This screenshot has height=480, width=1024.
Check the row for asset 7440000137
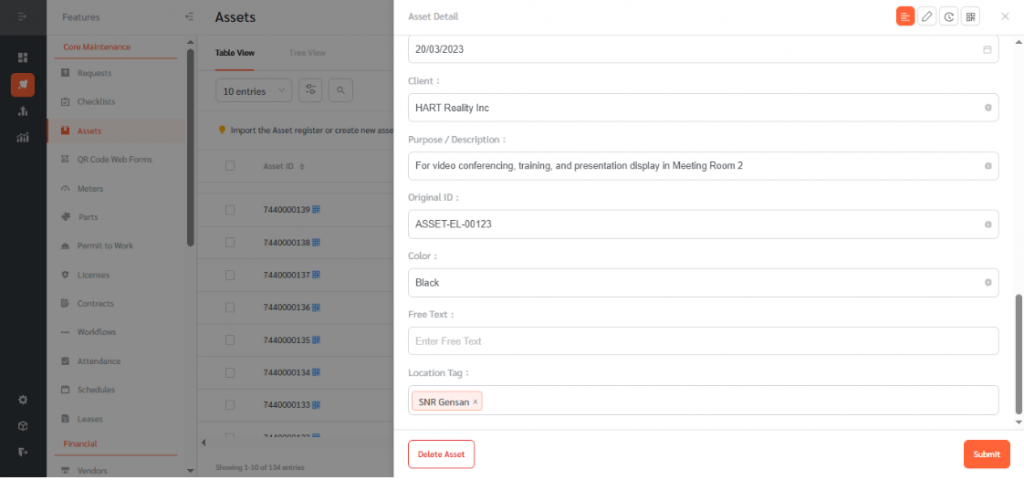(230, 275)
